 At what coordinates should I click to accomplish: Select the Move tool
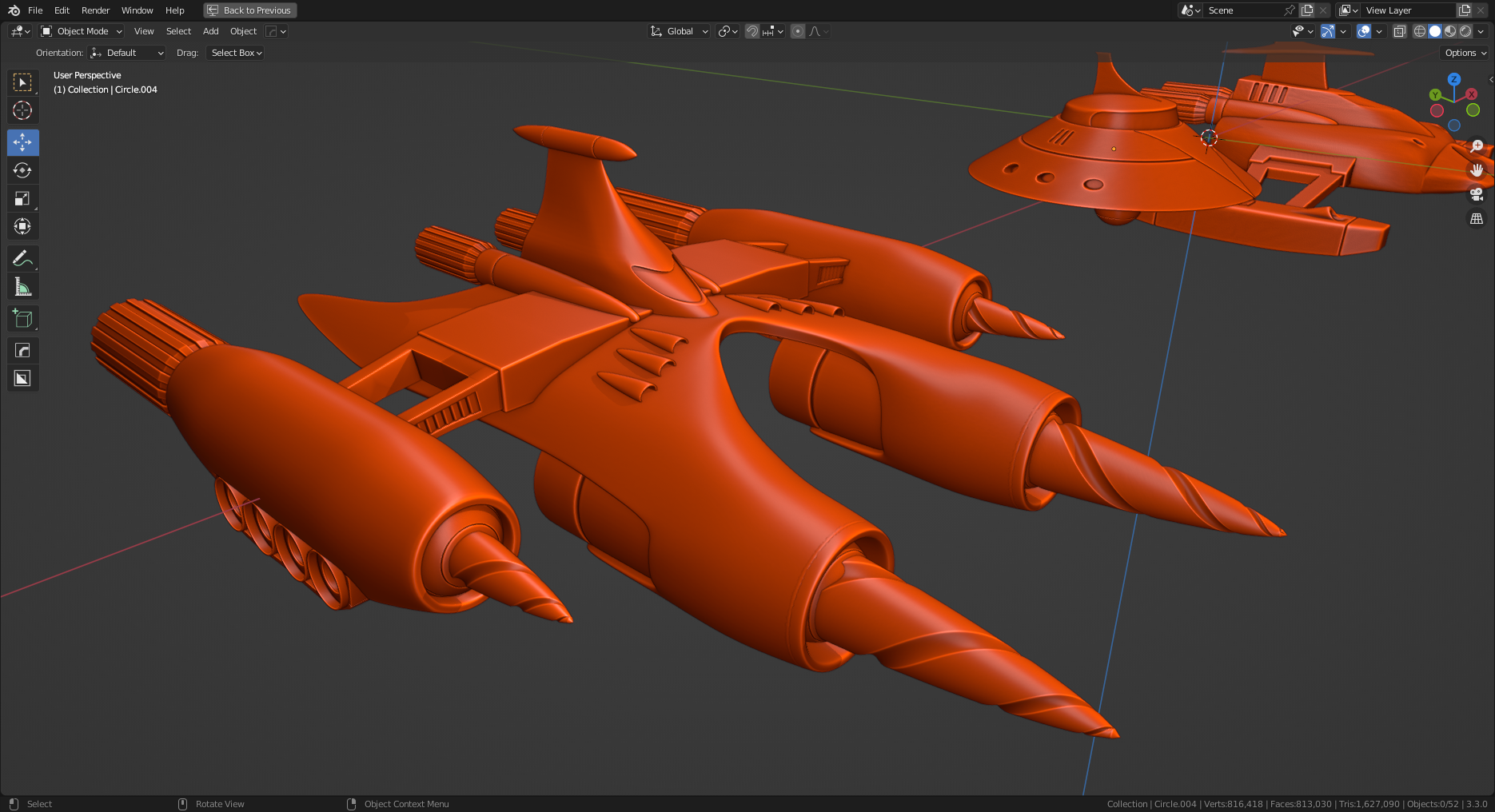(x=22, y=142)
